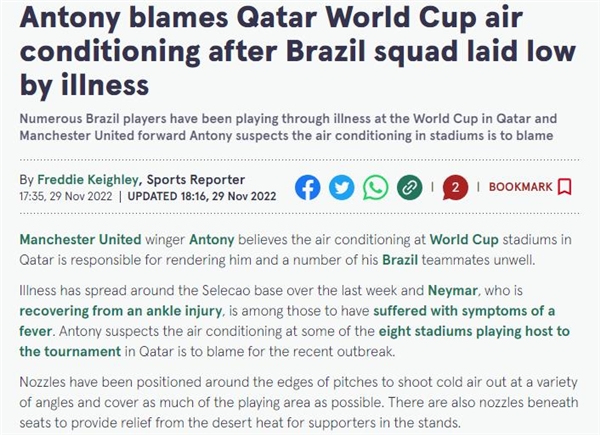Share article via WhatsApp
The height and width of the screenshot is (435, 600).
[375, 187]
